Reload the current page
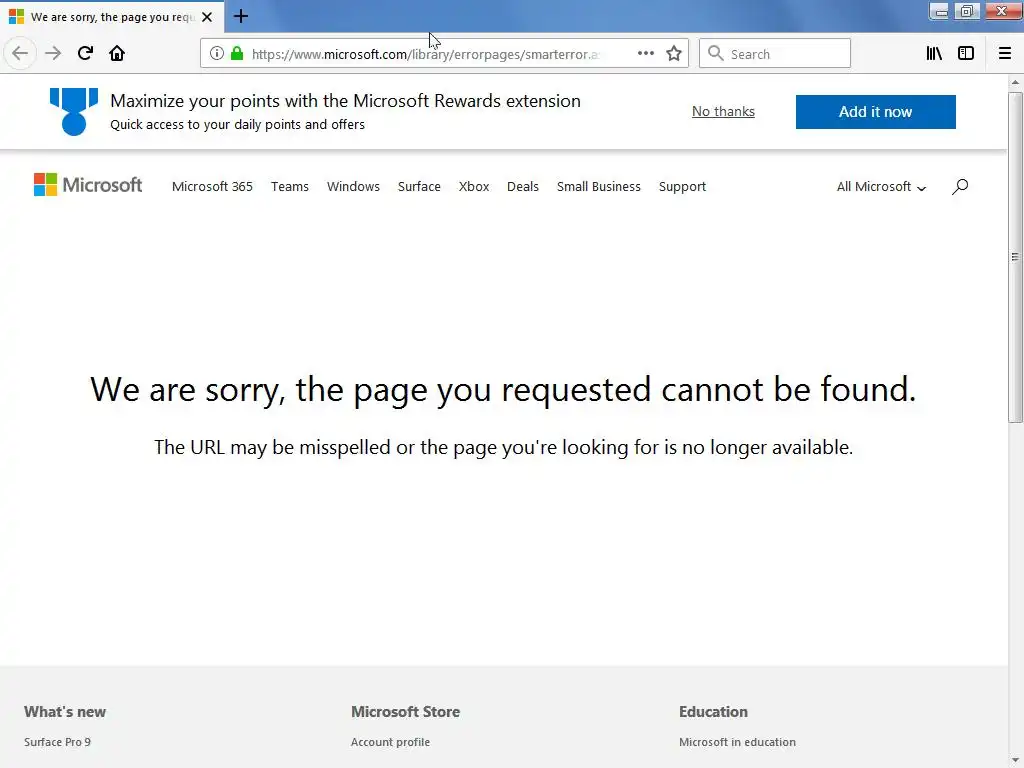 pyautogui.click(x=85, y=54)
